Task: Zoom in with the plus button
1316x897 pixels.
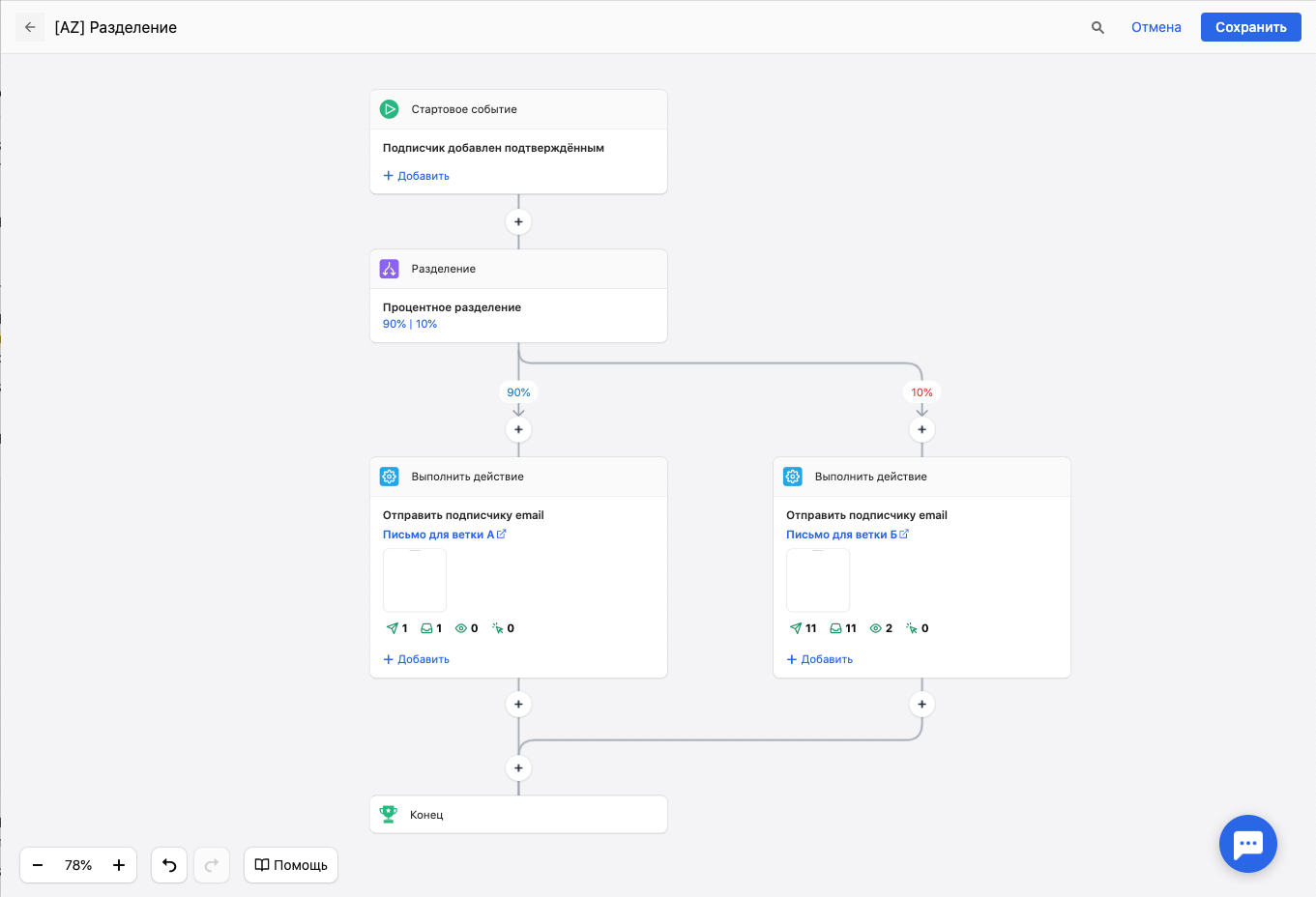Action: click(119, 865)
